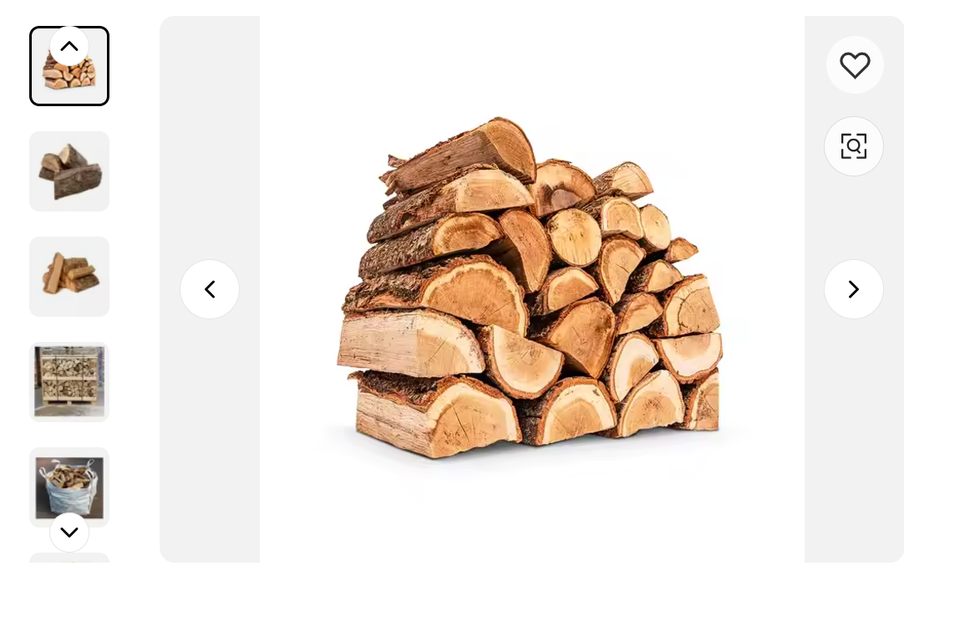
Task: Move thumbnail list down with chevron arrow
Action: (69, 532)
